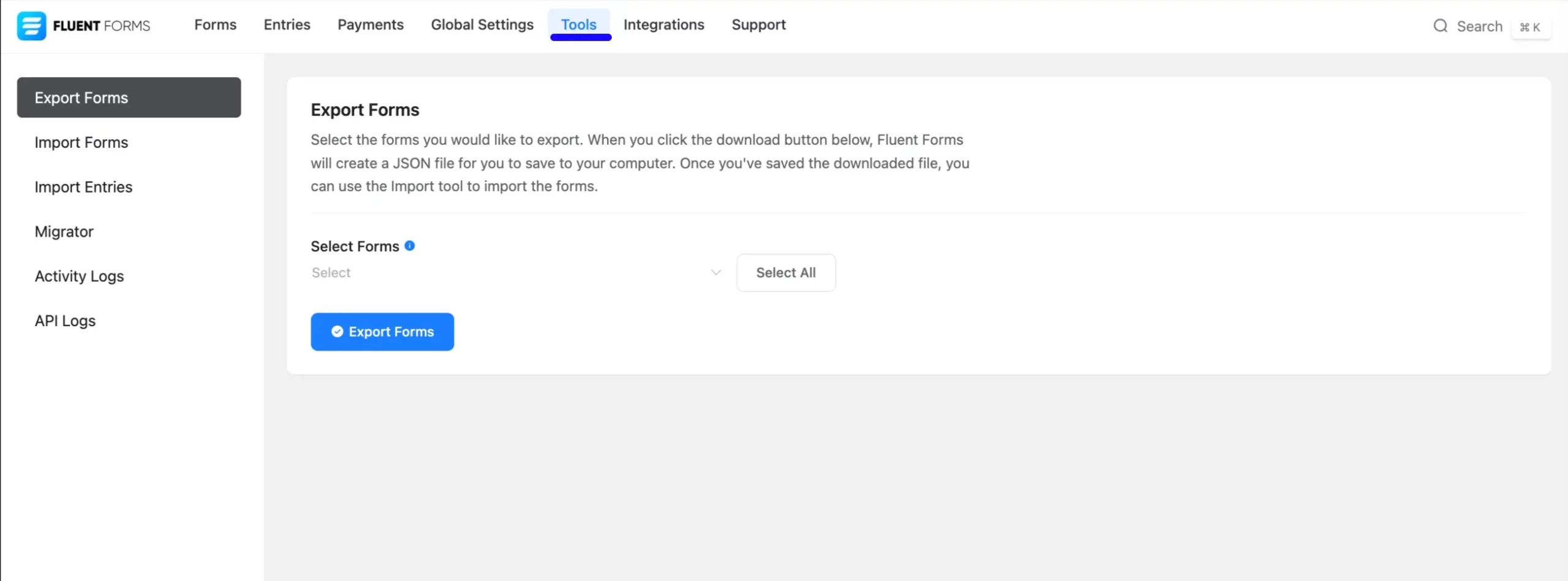The height and width of the screenshot is (581, 1568).
Task: Switch to the Tools tab
Action: [x=579, y=25]
